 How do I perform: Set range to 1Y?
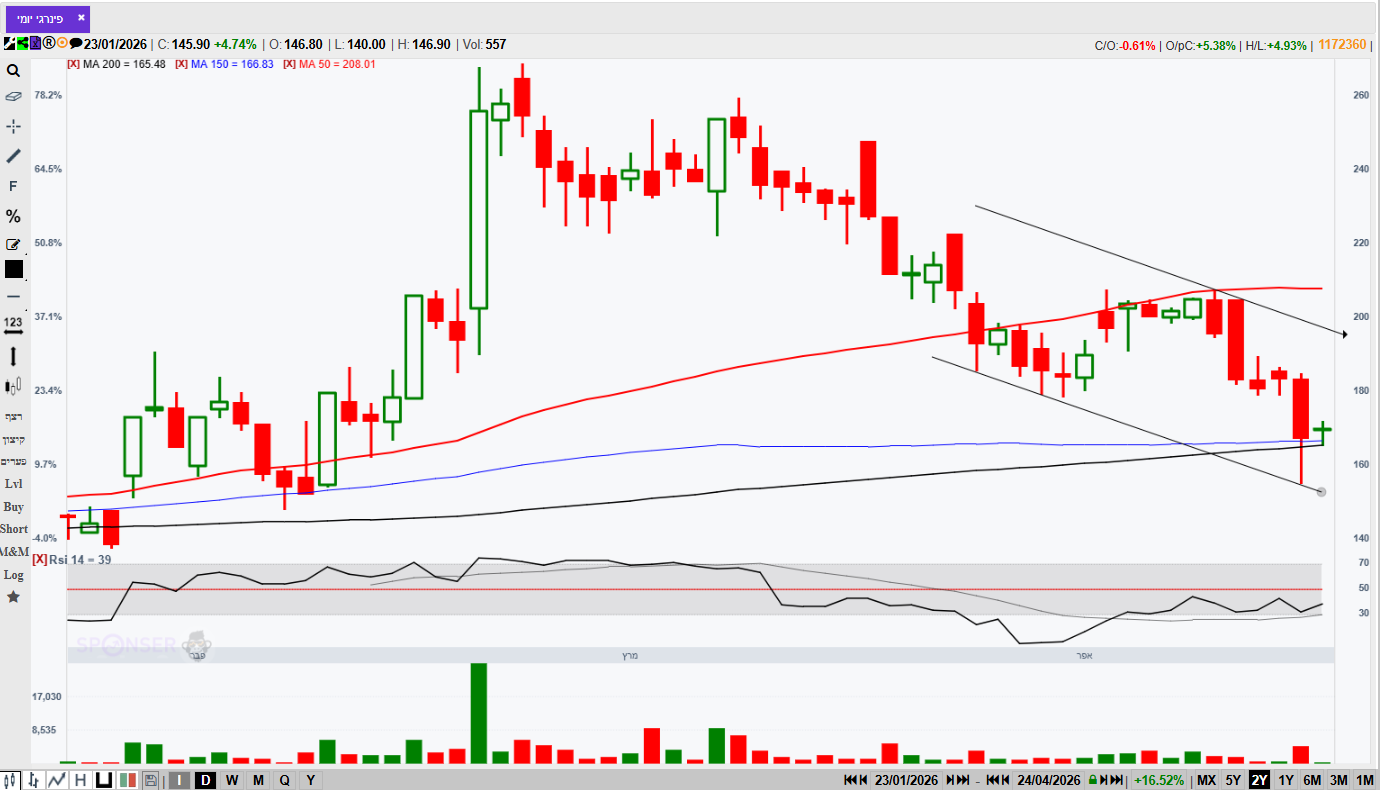1286,780
